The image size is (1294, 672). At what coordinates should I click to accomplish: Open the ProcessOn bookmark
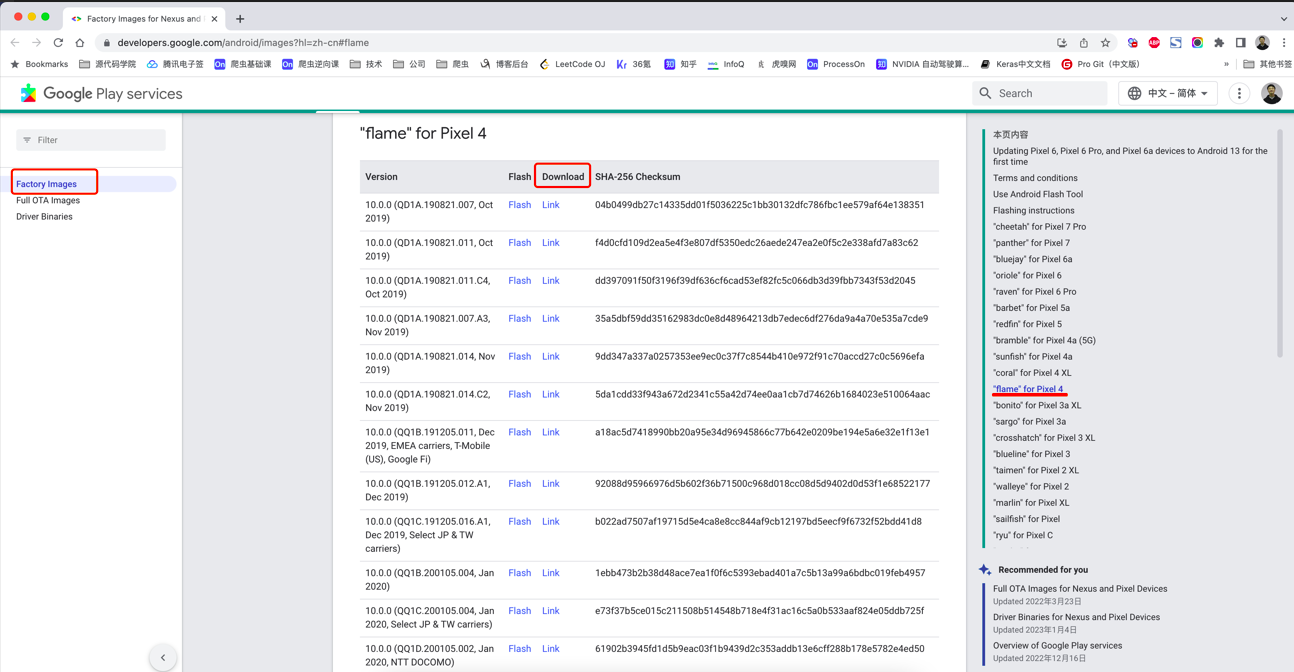coord(835,64)
